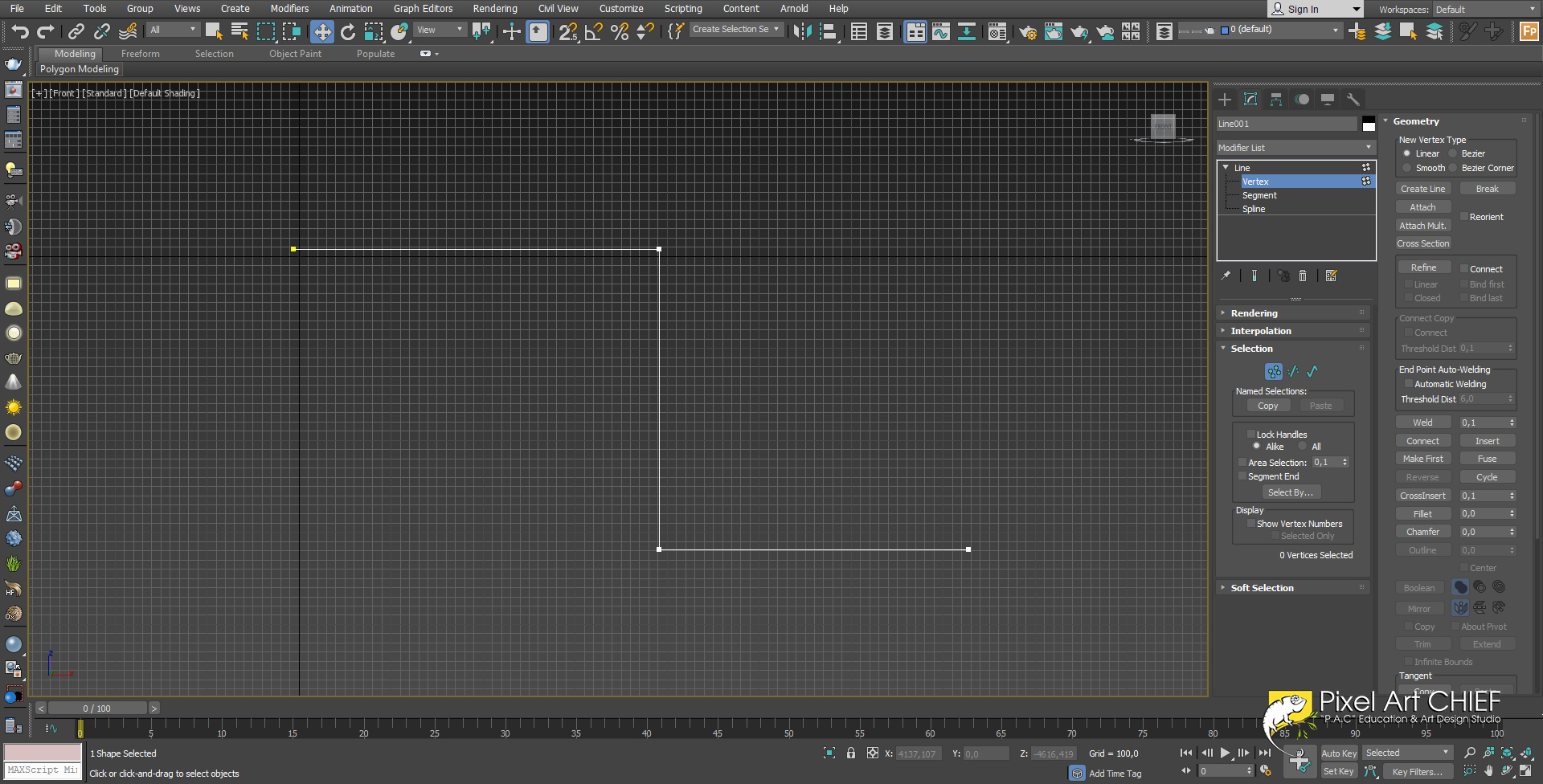Viewport: 1543px width, 784px height.
Task: Activate the Select and Link tool
Action: tap(76, 31)
